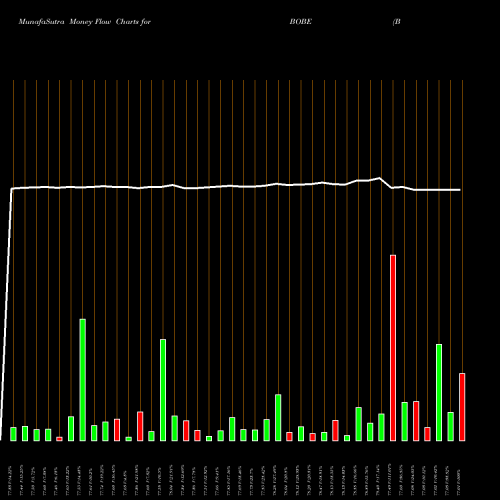
Task: Click the "BOBE" ticker text in header
Action: coord(301,22)
